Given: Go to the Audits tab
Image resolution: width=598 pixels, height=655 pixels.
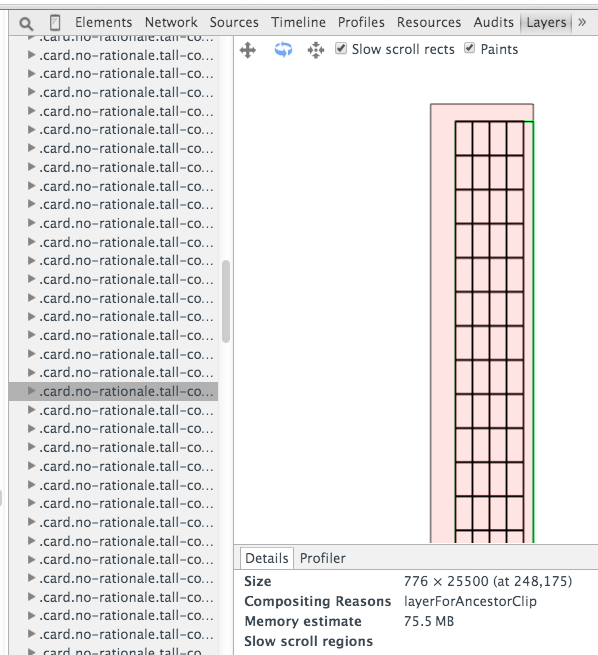Looking at the screenshot, I should click(x=493, y=22).
